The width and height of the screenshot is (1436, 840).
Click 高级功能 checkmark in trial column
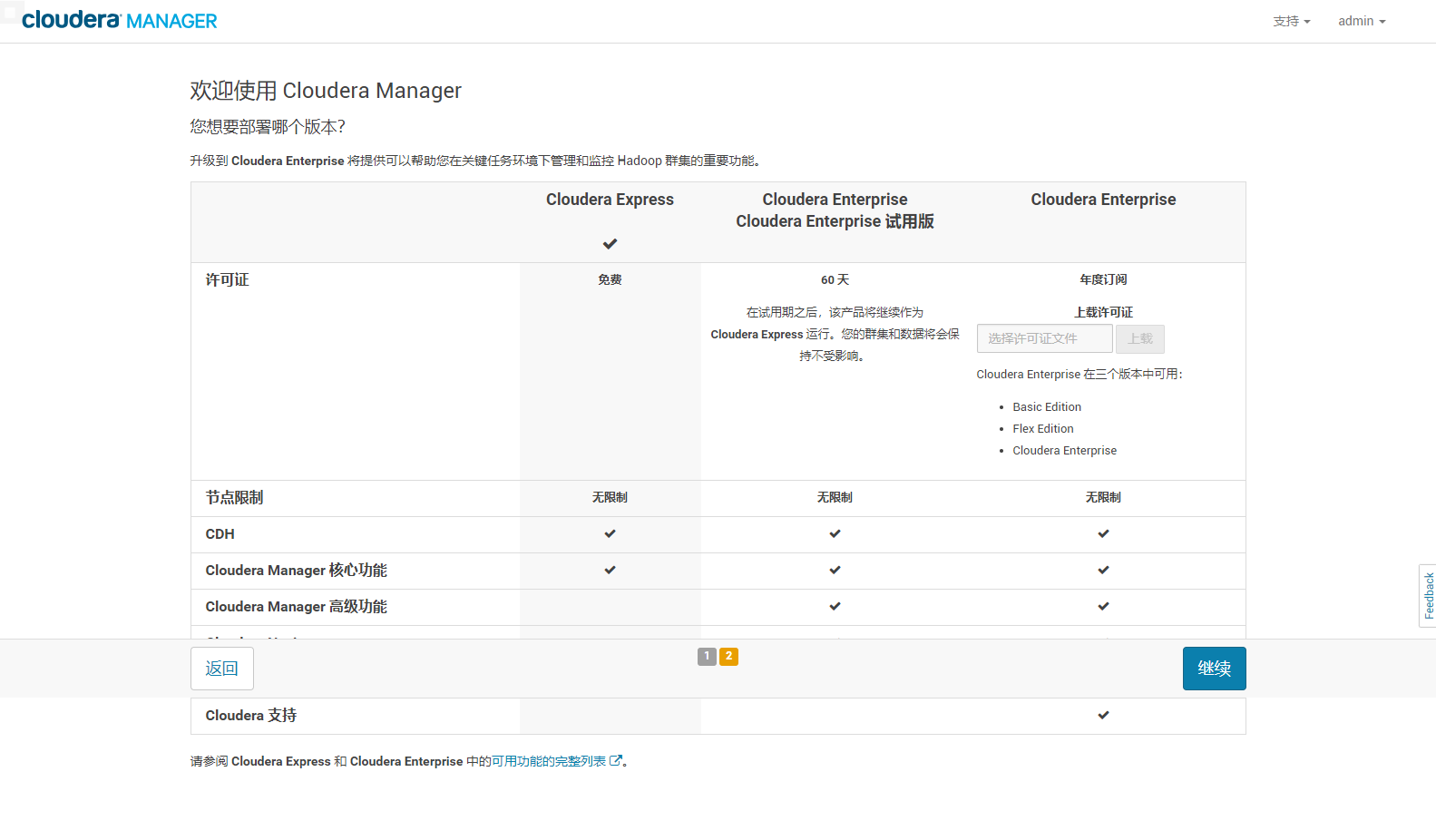(835, 606)
